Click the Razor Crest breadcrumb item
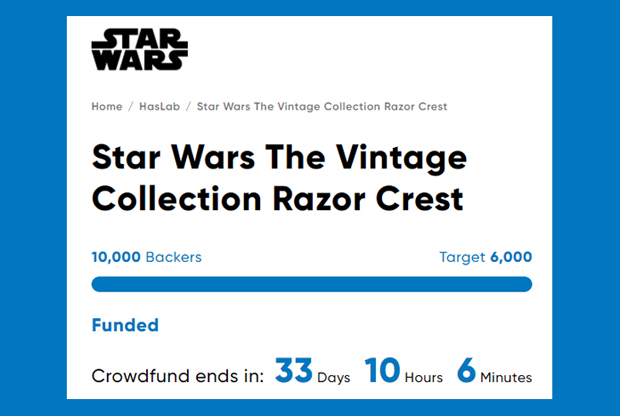 (x=321, y=106)
